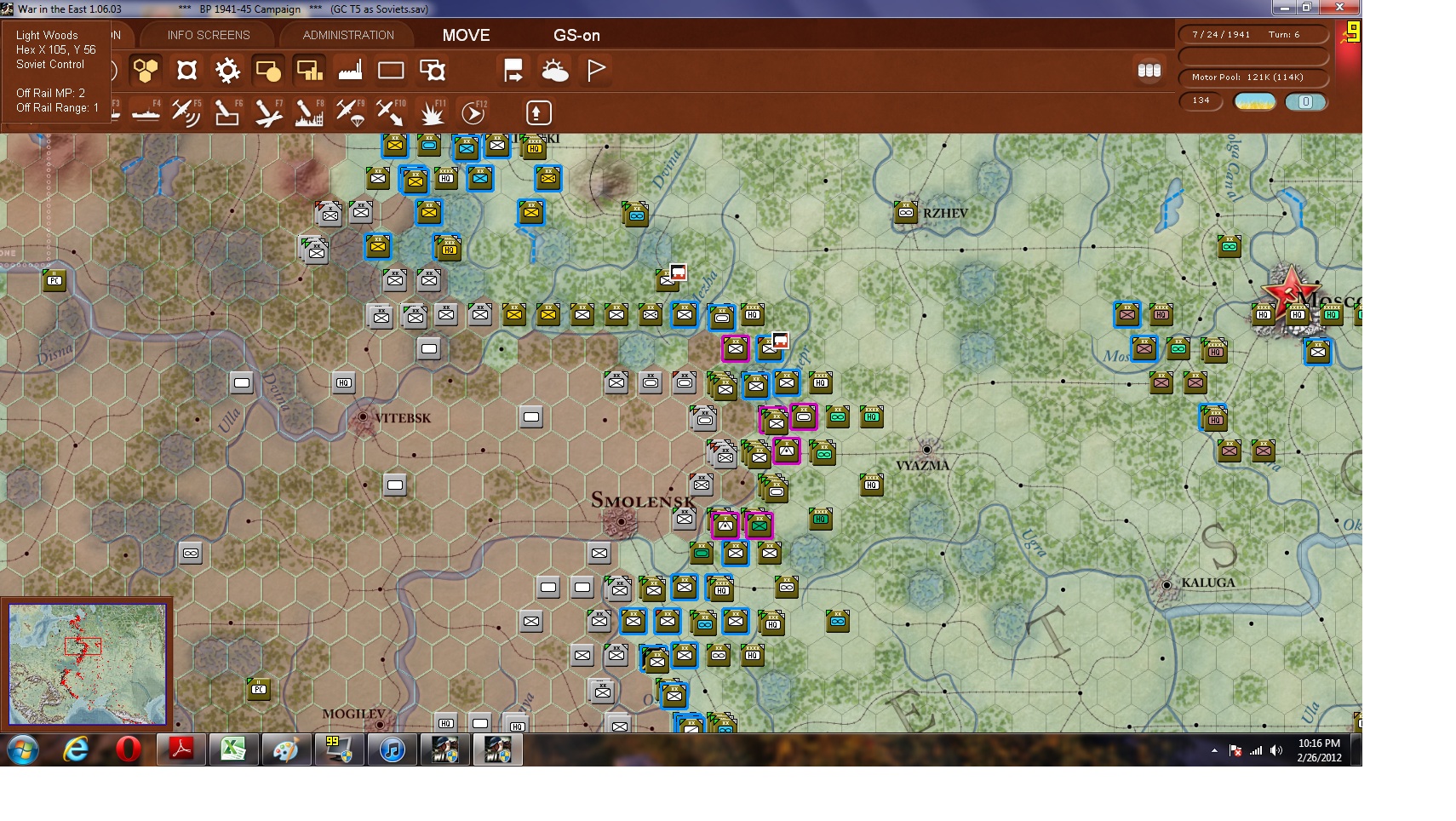The height and width of the screenshot is (821, 1456).
Task: Switch to Excel in the taskbar
Action: 233,749
